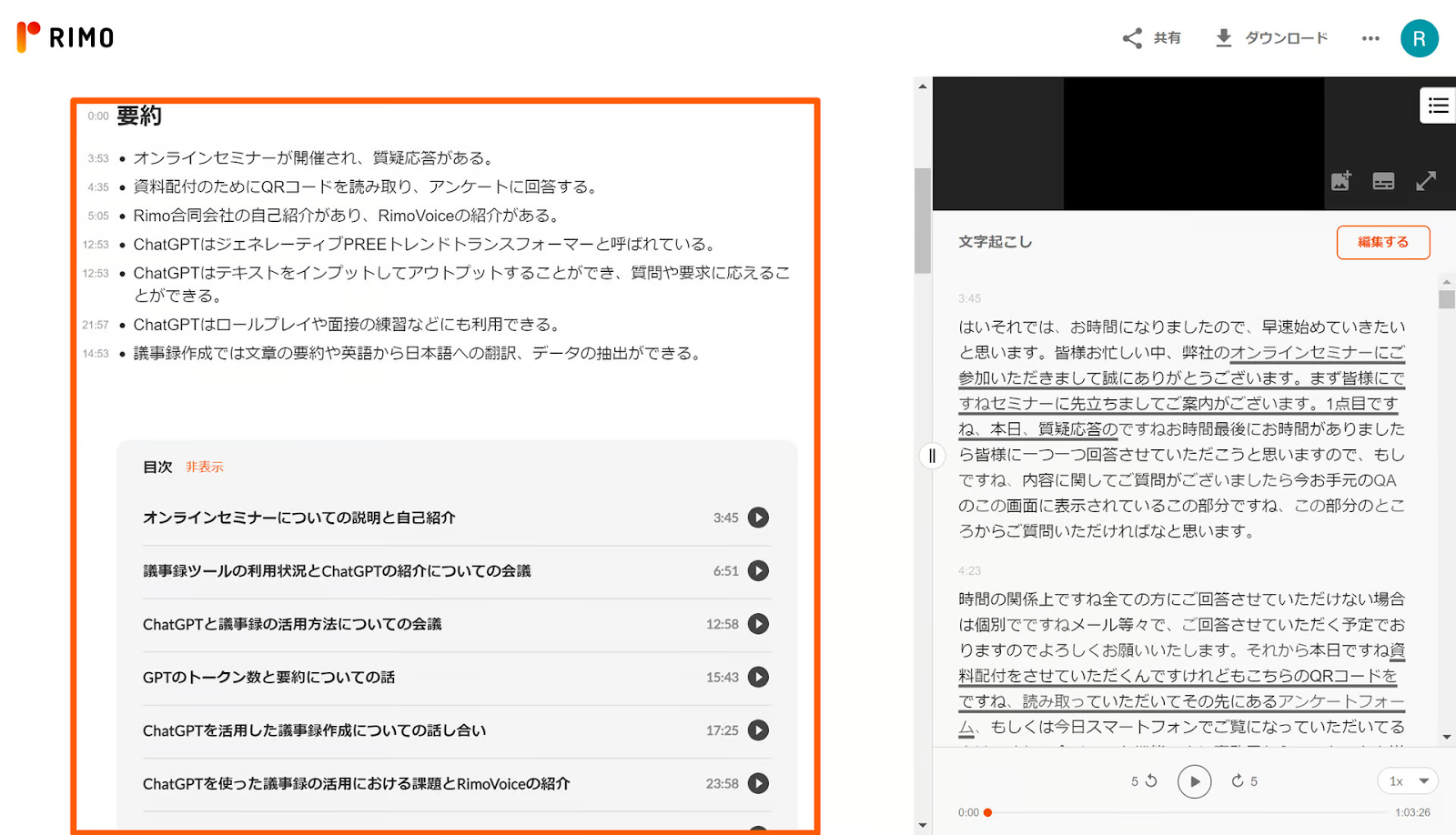
Task: Click the RIMO logo
Action: (x=66, y=37)
